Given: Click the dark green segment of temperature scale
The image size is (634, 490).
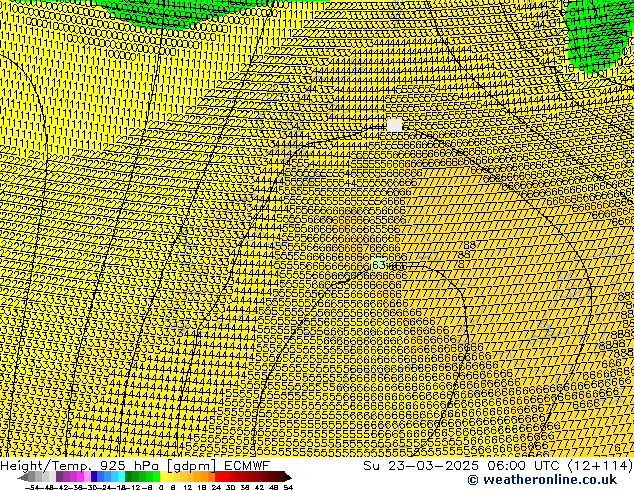Looking at the screenshot, I should click(x=129, y=477).
